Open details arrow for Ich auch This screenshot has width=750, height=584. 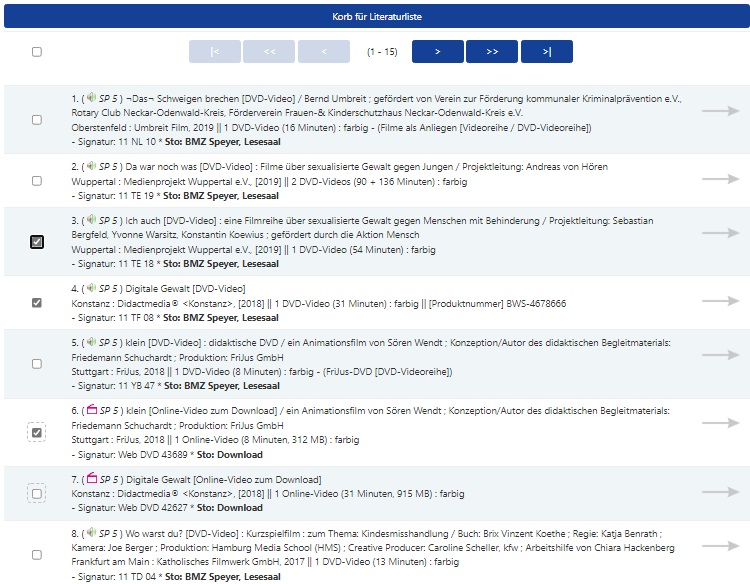pyautogui.click(x=721, y=233)
